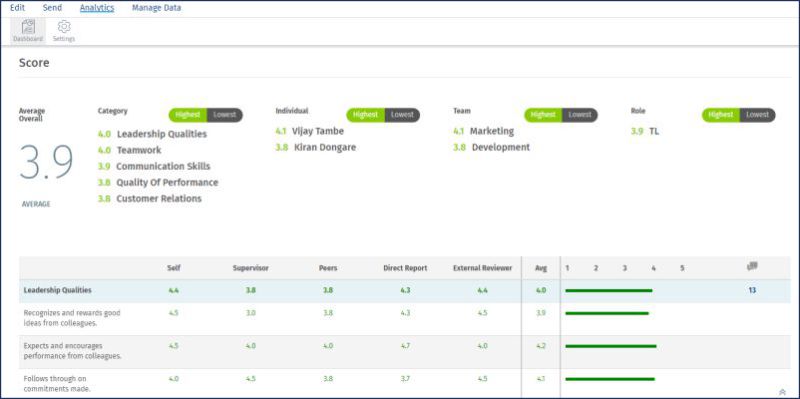Click the Peers column header
Viewport: 800px width, 399px height.
[328, 268]
